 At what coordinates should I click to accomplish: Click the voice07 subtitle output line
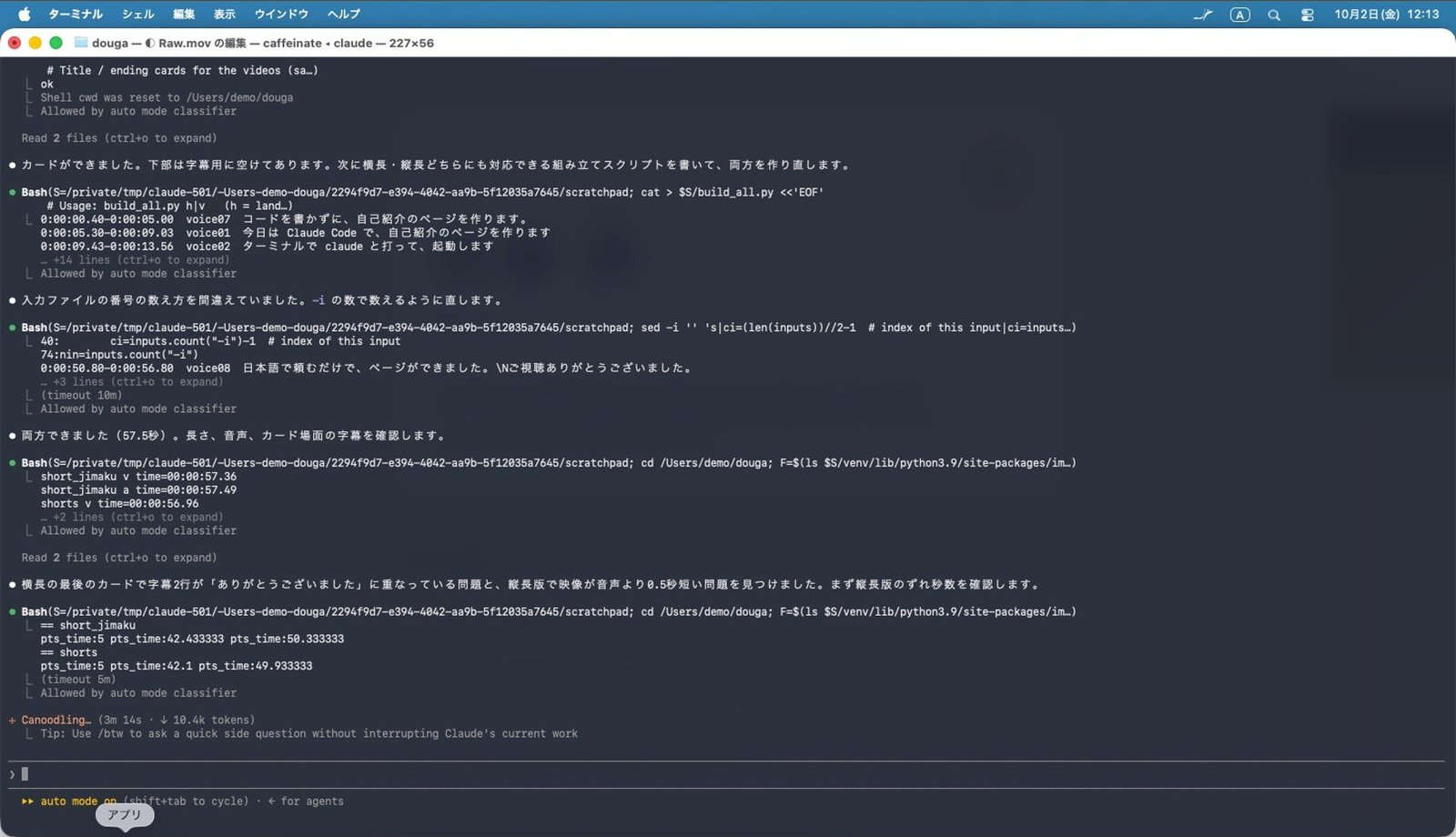point(285,219)
